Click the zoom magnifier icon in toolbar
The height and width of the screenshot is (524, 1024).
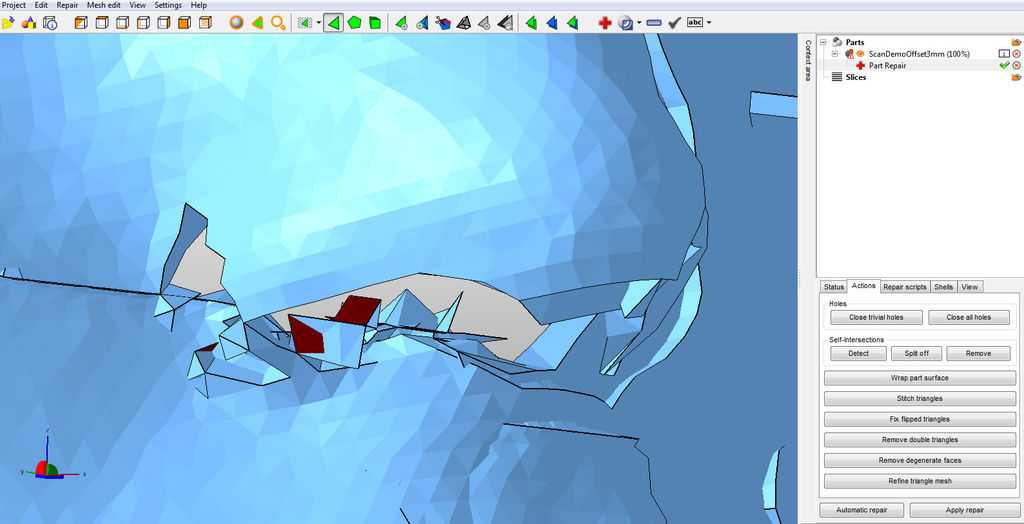click(278, 22)
